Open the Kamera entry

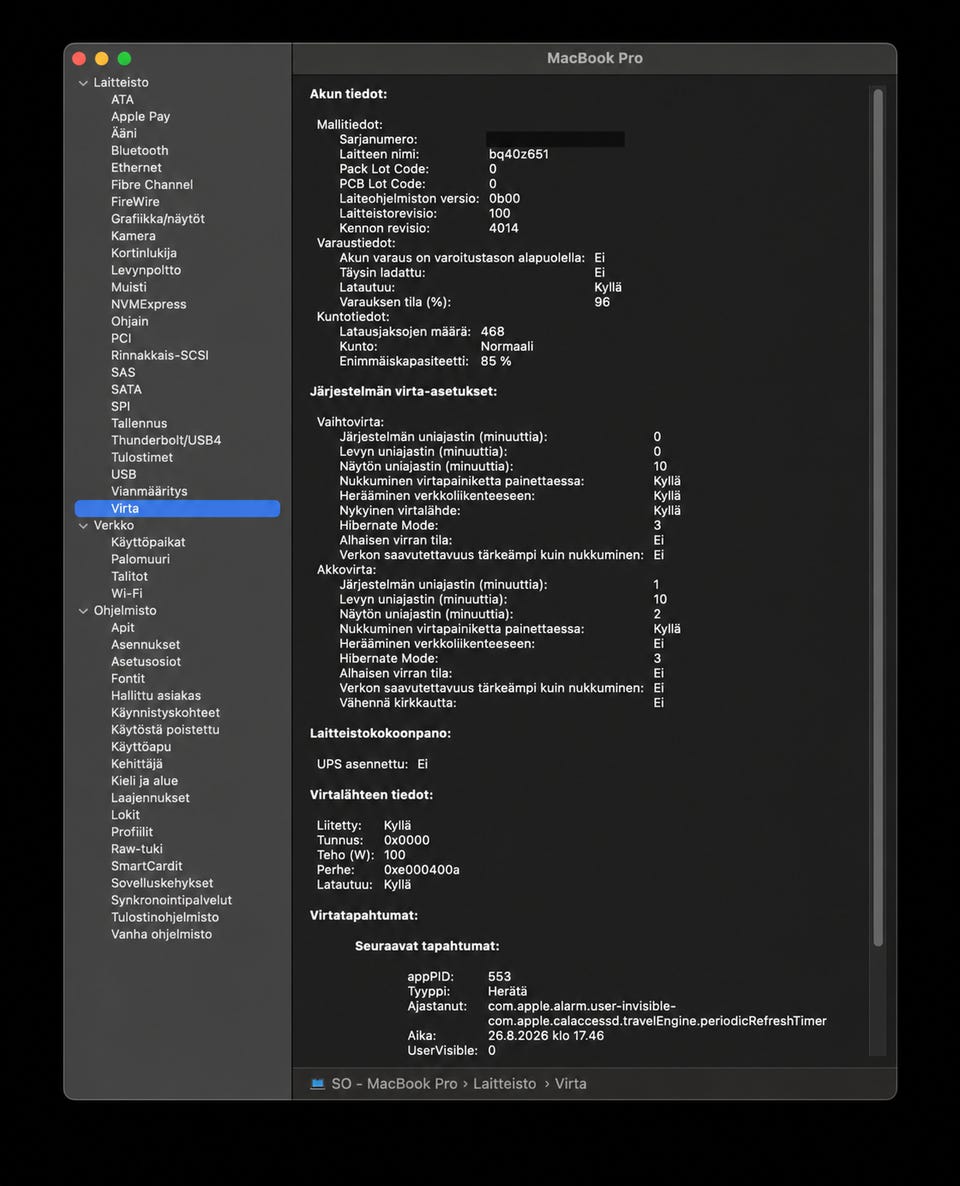point(133,236)
